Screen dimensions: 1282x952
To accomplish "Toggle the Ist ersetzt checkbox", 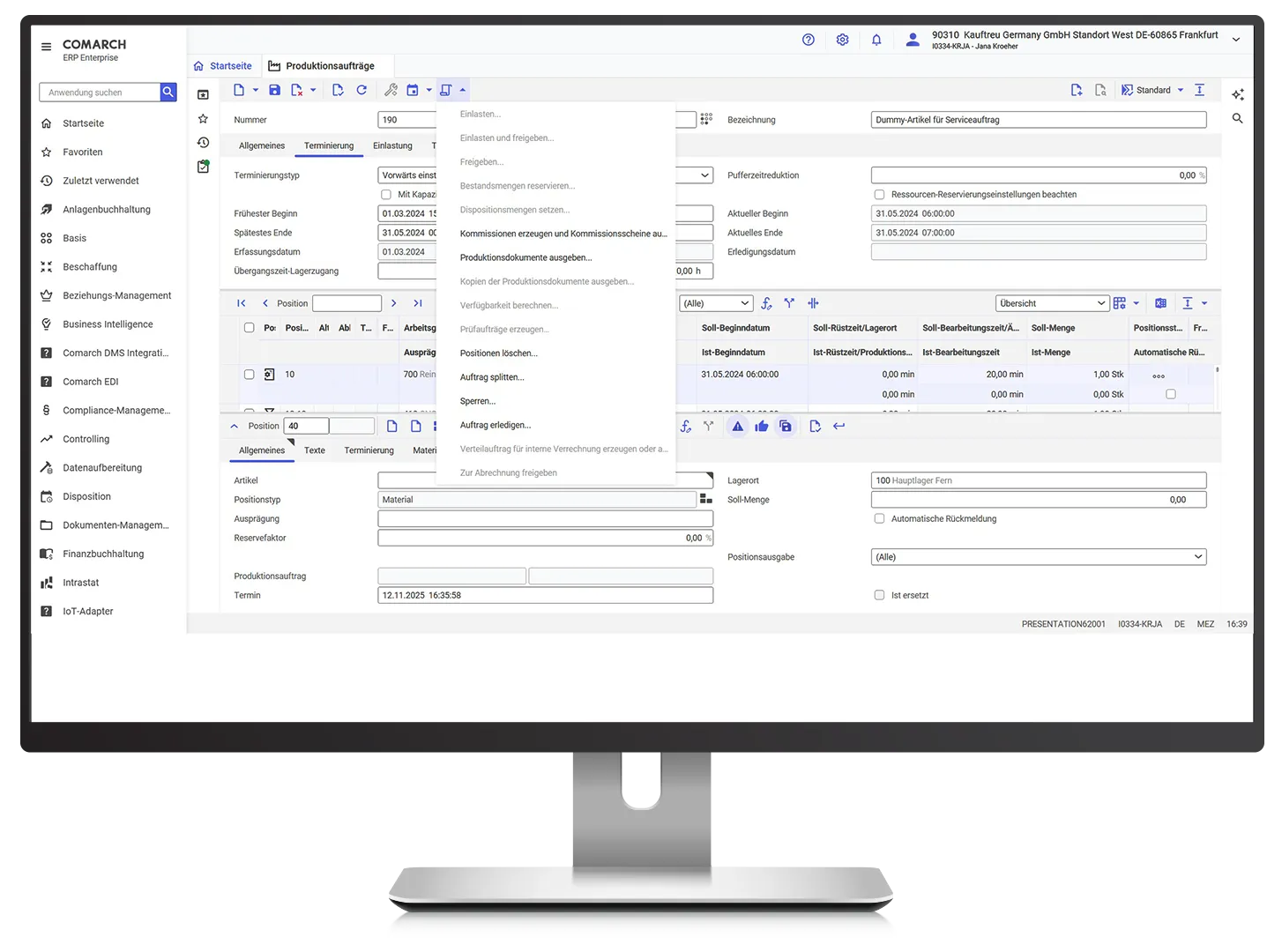I will coord(879,596).
